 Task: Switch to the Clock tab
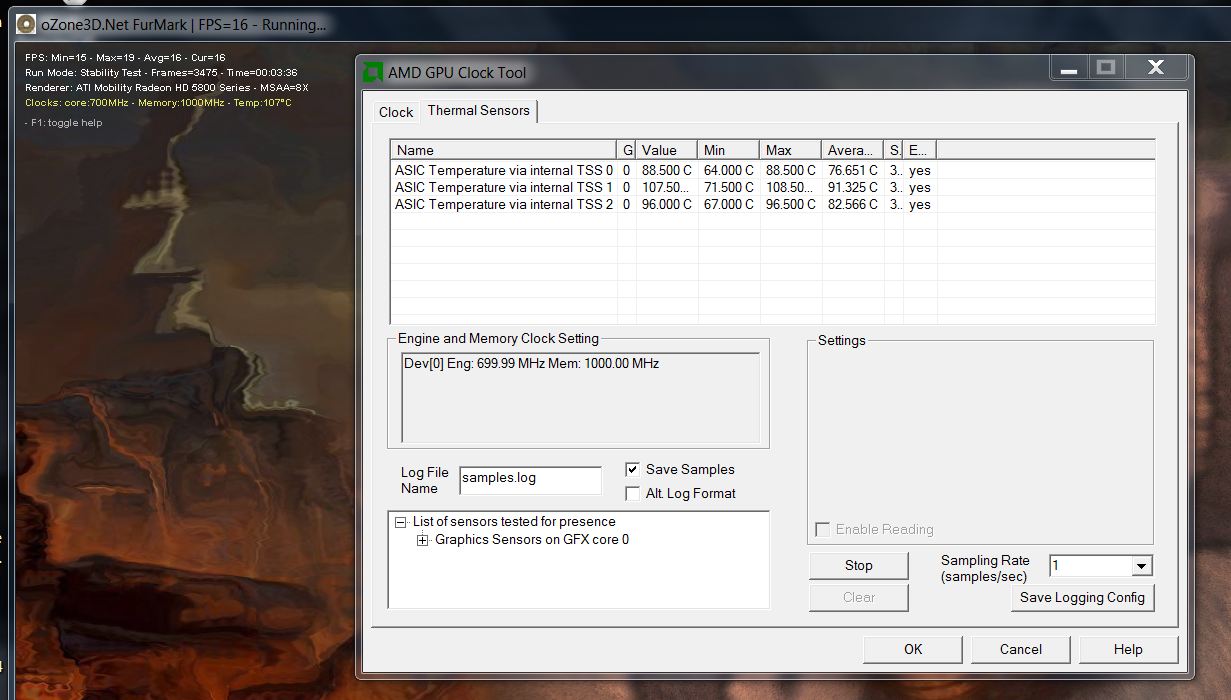coord(396,112)
